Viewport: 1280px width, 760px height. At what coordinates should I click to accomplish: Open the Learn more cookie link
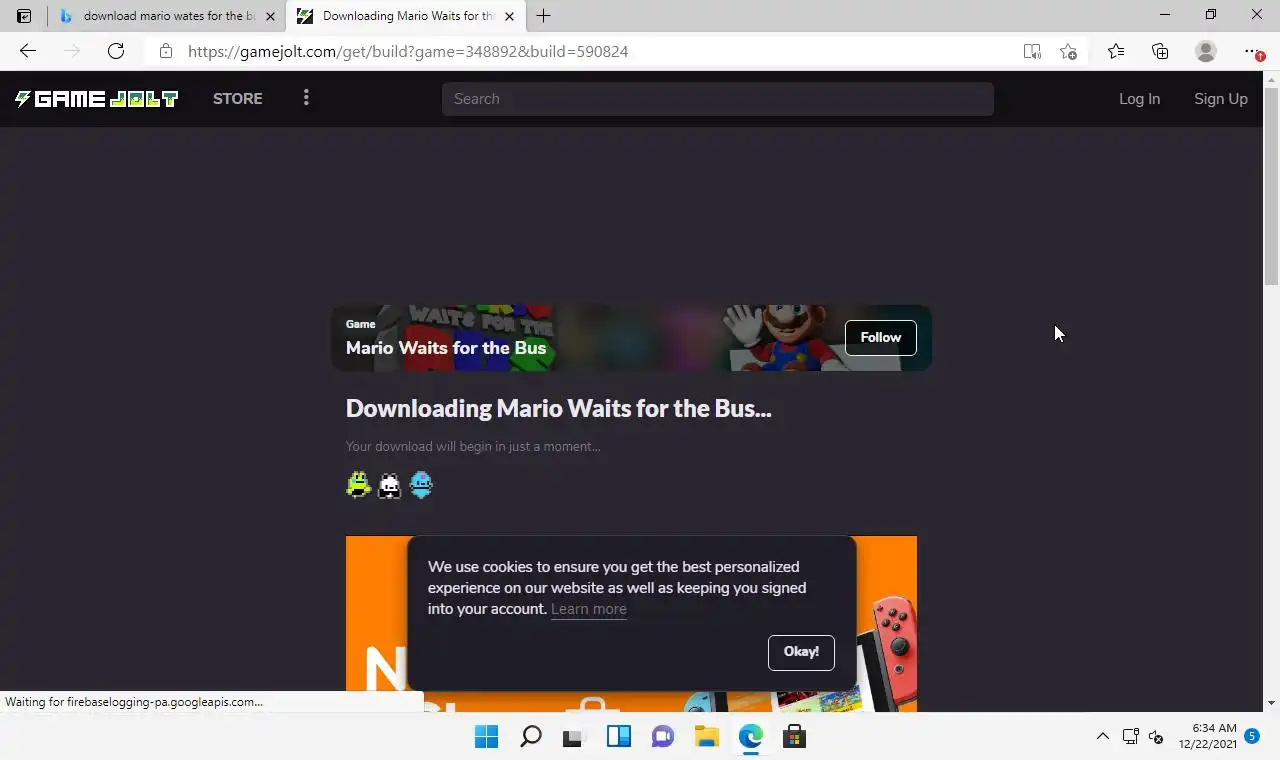(589, 609)
